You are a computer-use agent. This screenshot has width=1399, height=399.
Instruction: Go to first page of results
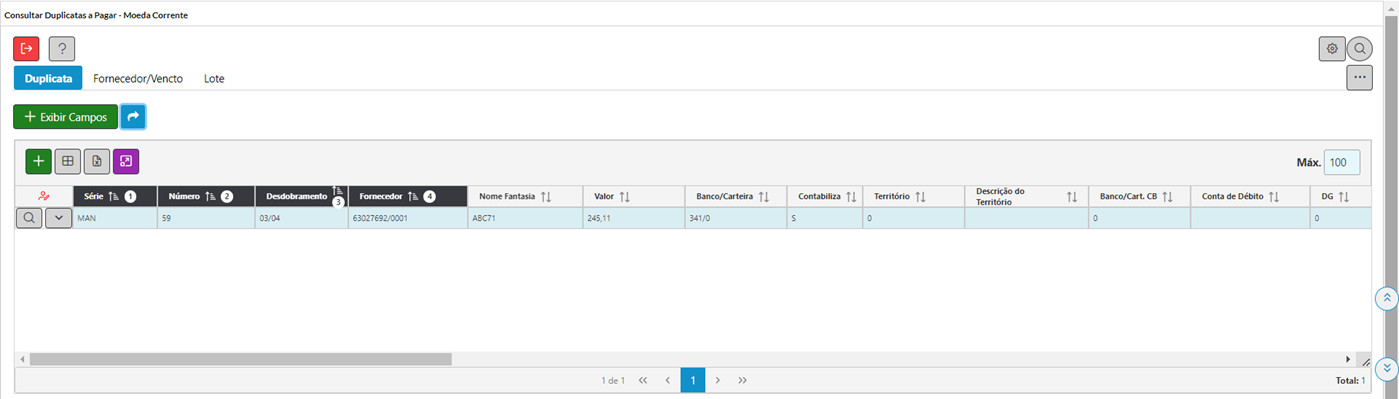pos(643,380)
